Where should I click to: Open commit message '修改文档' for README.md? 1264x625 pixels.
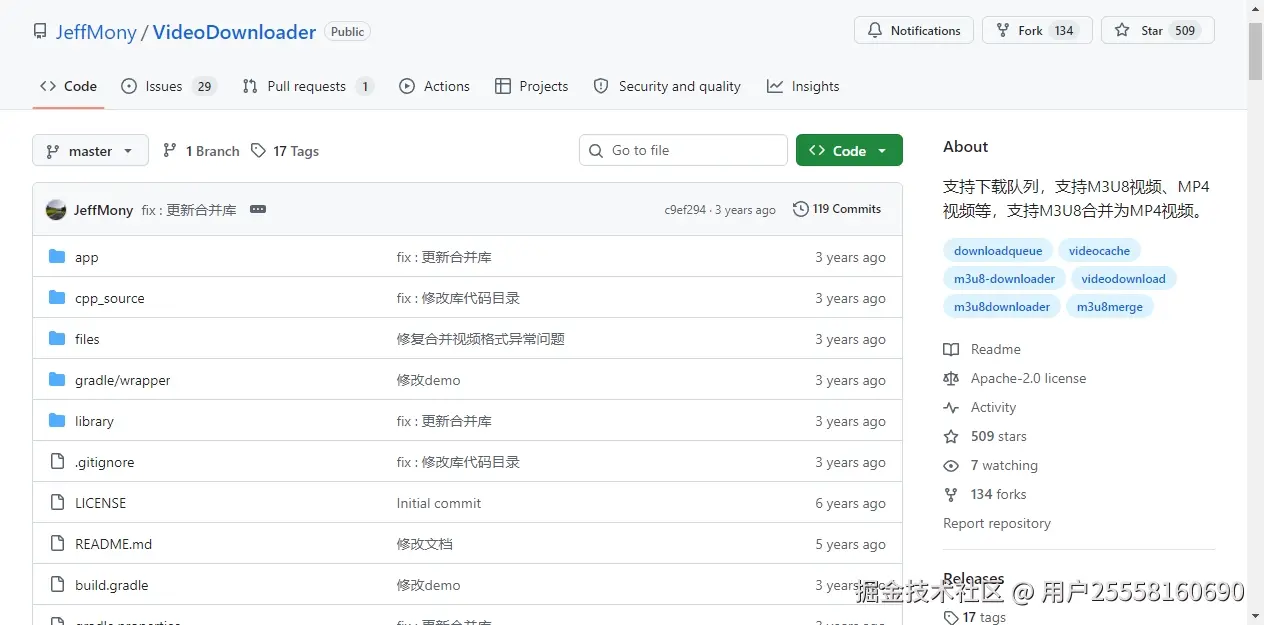[x=425, y=544]
